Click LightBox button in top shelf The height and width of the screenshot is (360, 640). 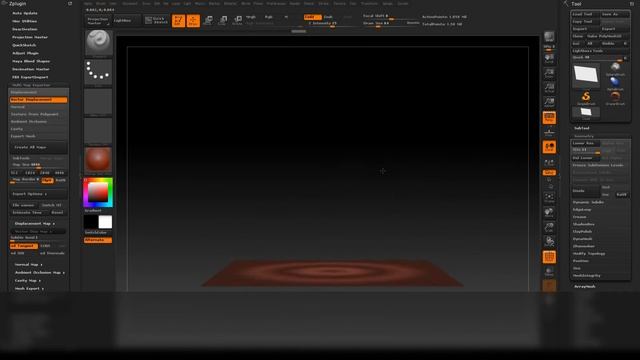point(126,20)
